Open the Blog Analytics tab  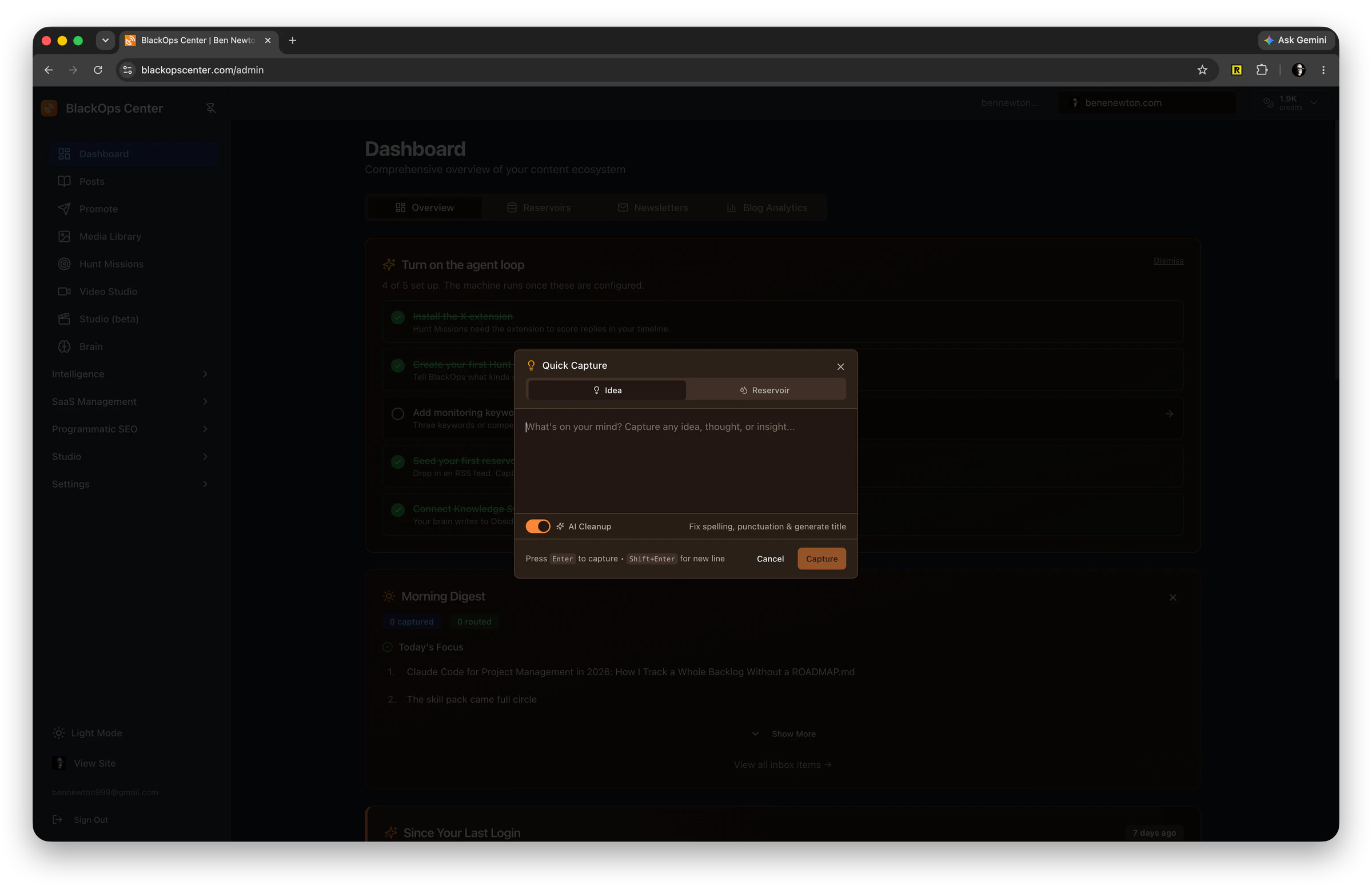point(767,208)
